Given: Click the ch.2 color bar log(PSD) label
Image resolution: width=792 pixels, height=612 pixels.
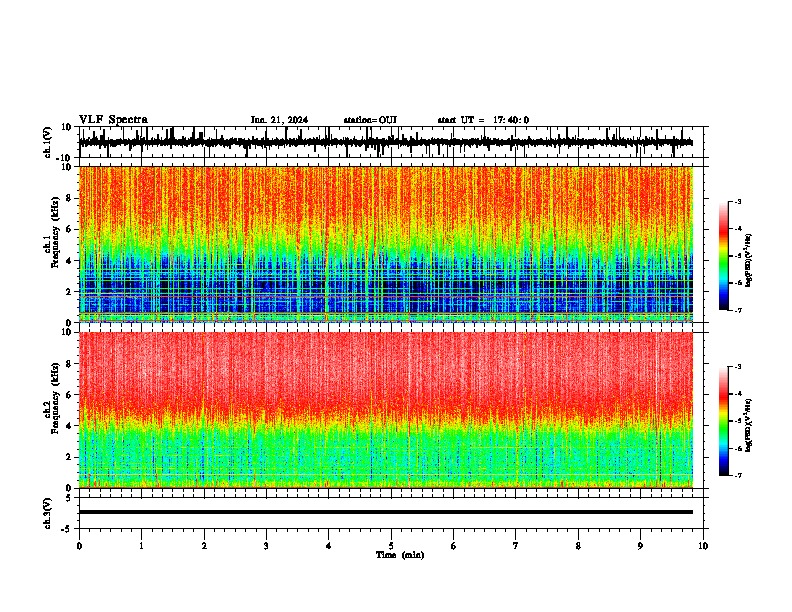Looking at the screenshot, I should coord(749,425).
